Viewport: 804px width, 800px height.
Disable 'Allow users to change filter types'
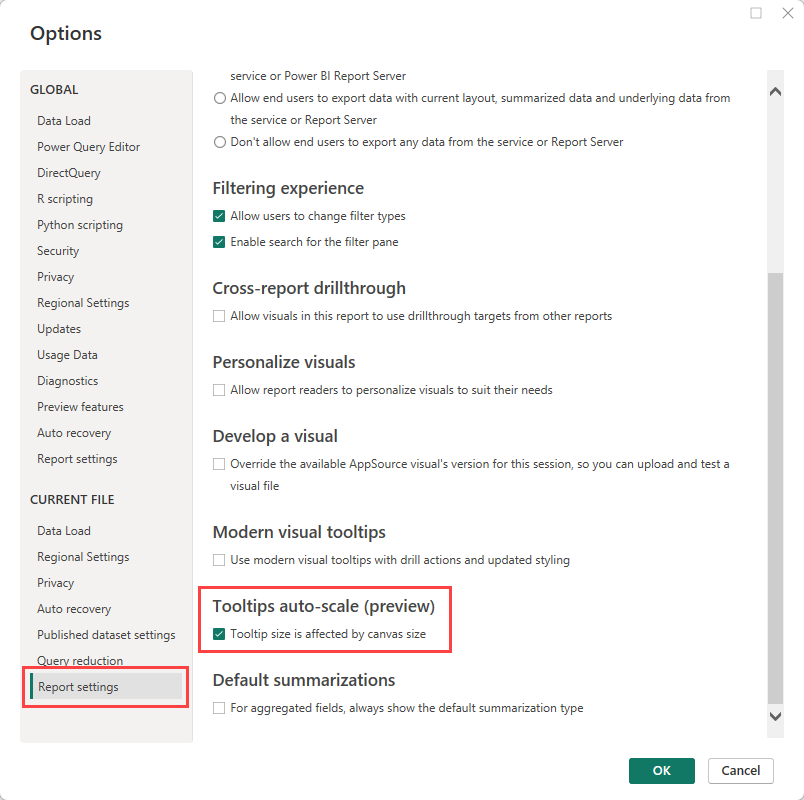pyautogui.click(x=218, y=215)
